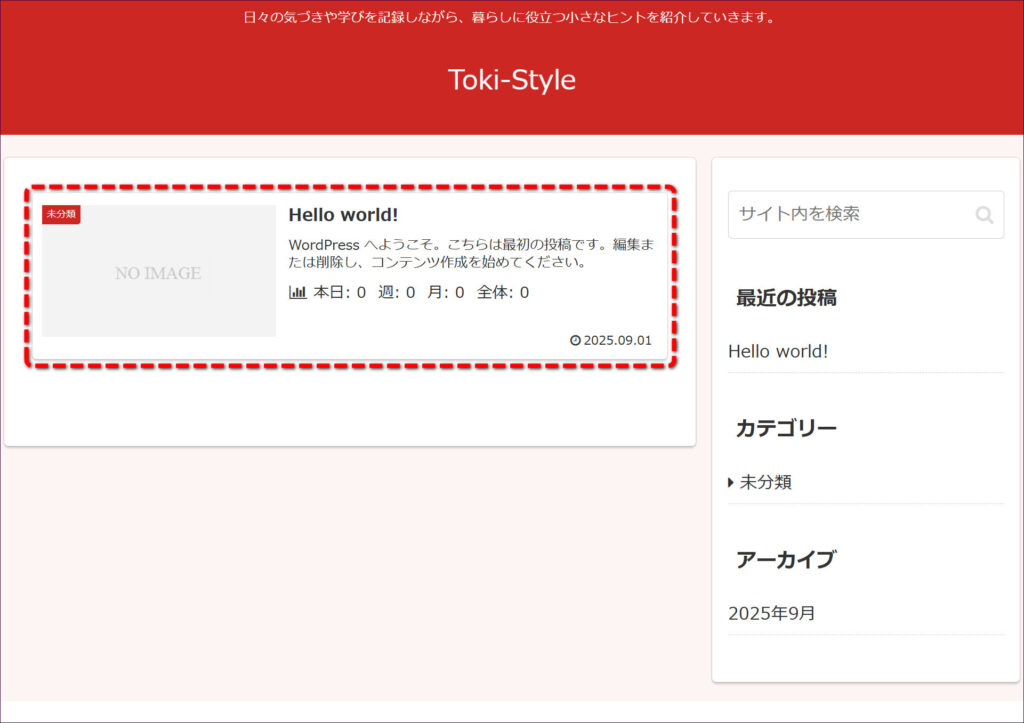The image size is (1024, 723).
Task: Open the 2025年9月 archive link
Action: tap(772, 613)
